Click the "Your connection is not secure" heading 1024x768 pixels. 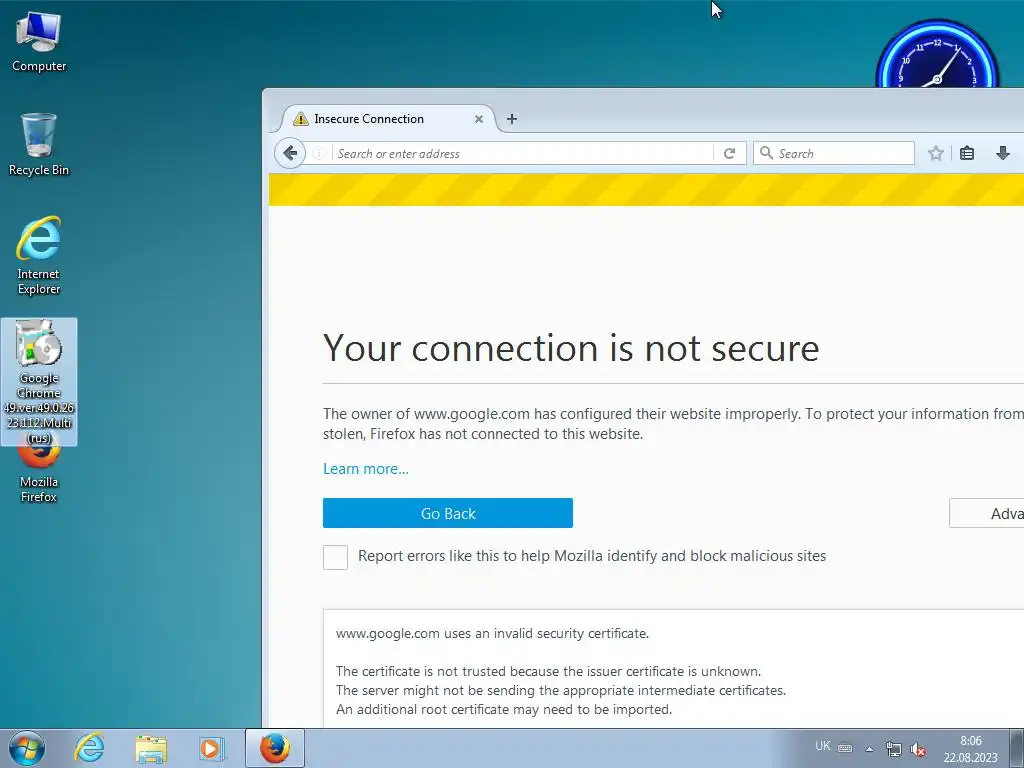[x=571, y=348]
